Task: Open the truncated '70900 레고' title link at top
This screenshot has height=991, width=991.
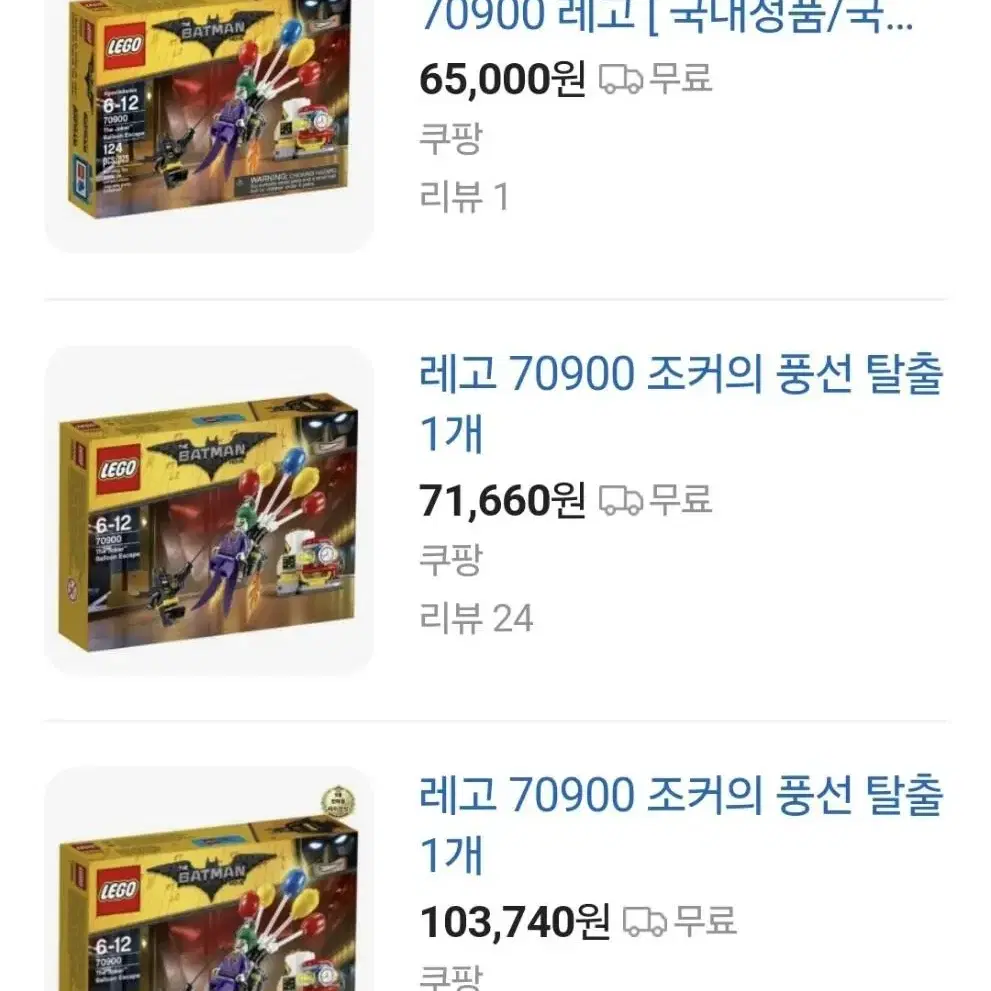Action: pos(667,16)
